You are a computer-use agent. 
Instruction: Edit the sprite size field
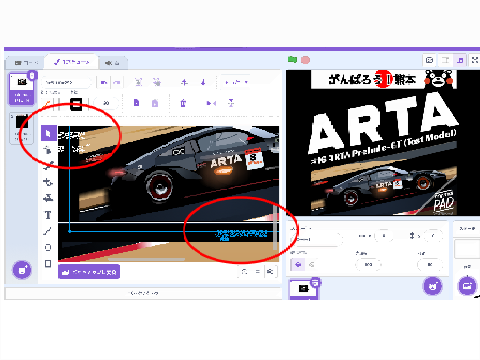point(368,265)
